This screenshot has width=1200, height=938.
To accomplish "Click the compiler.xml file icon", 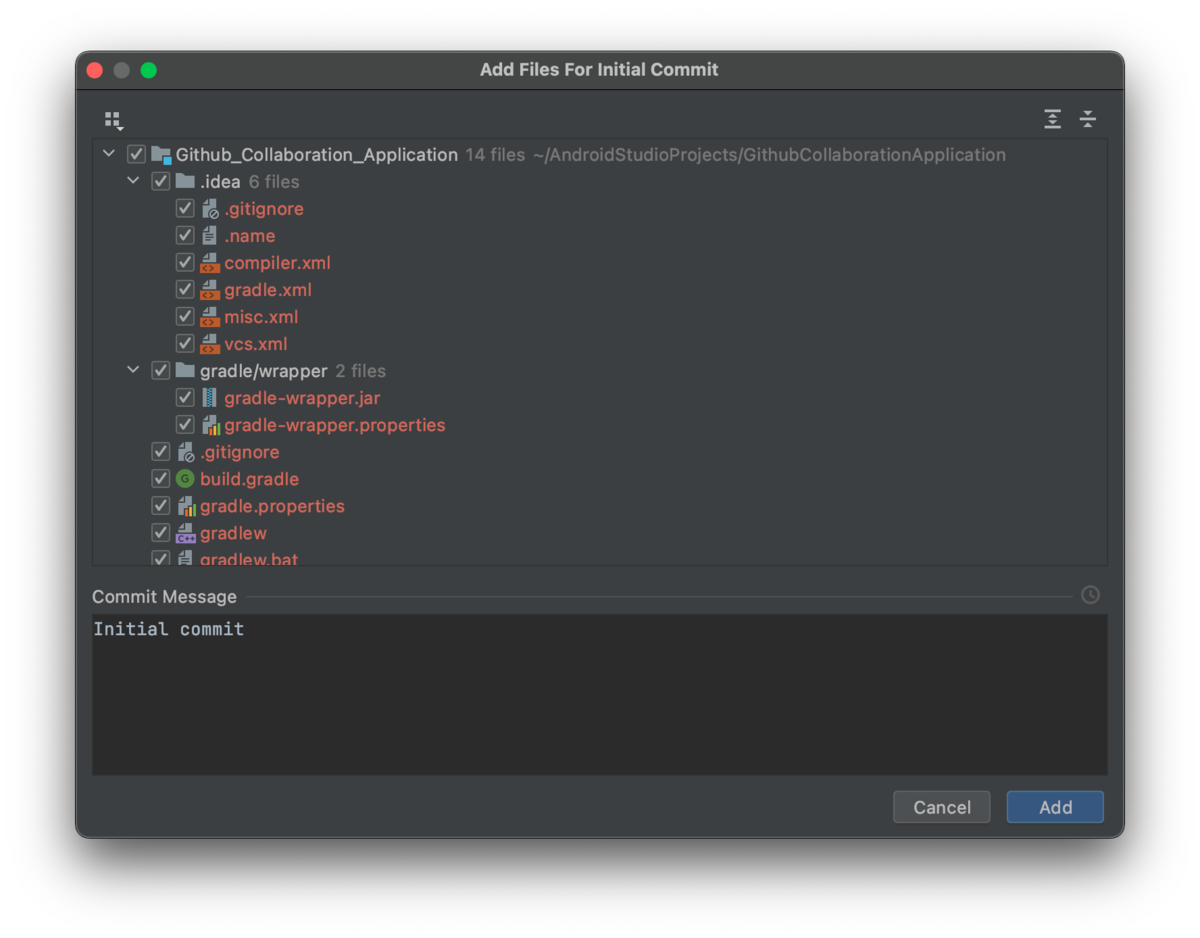I will 209,263.
